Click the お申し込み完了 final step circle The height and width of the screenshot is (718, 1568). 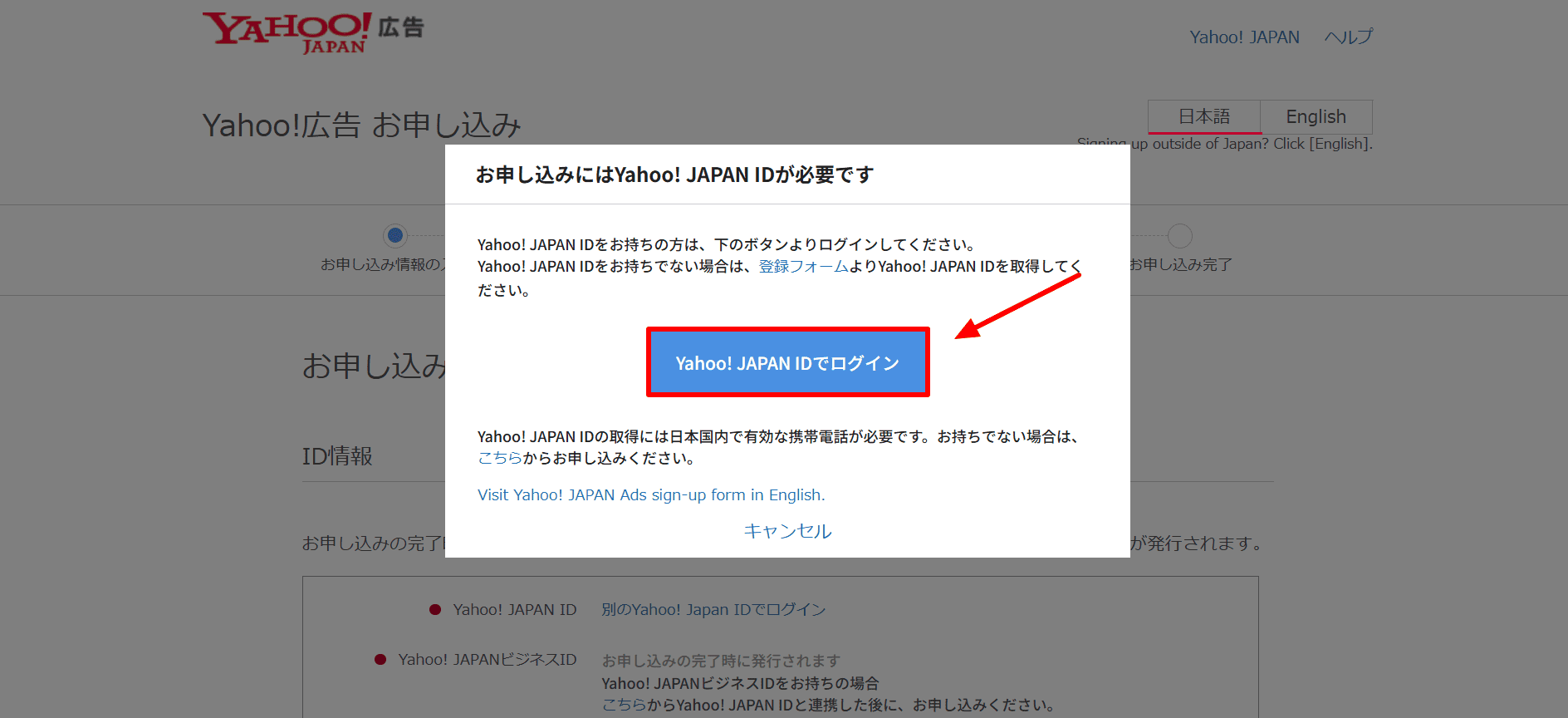click(x=1179, y=235)
